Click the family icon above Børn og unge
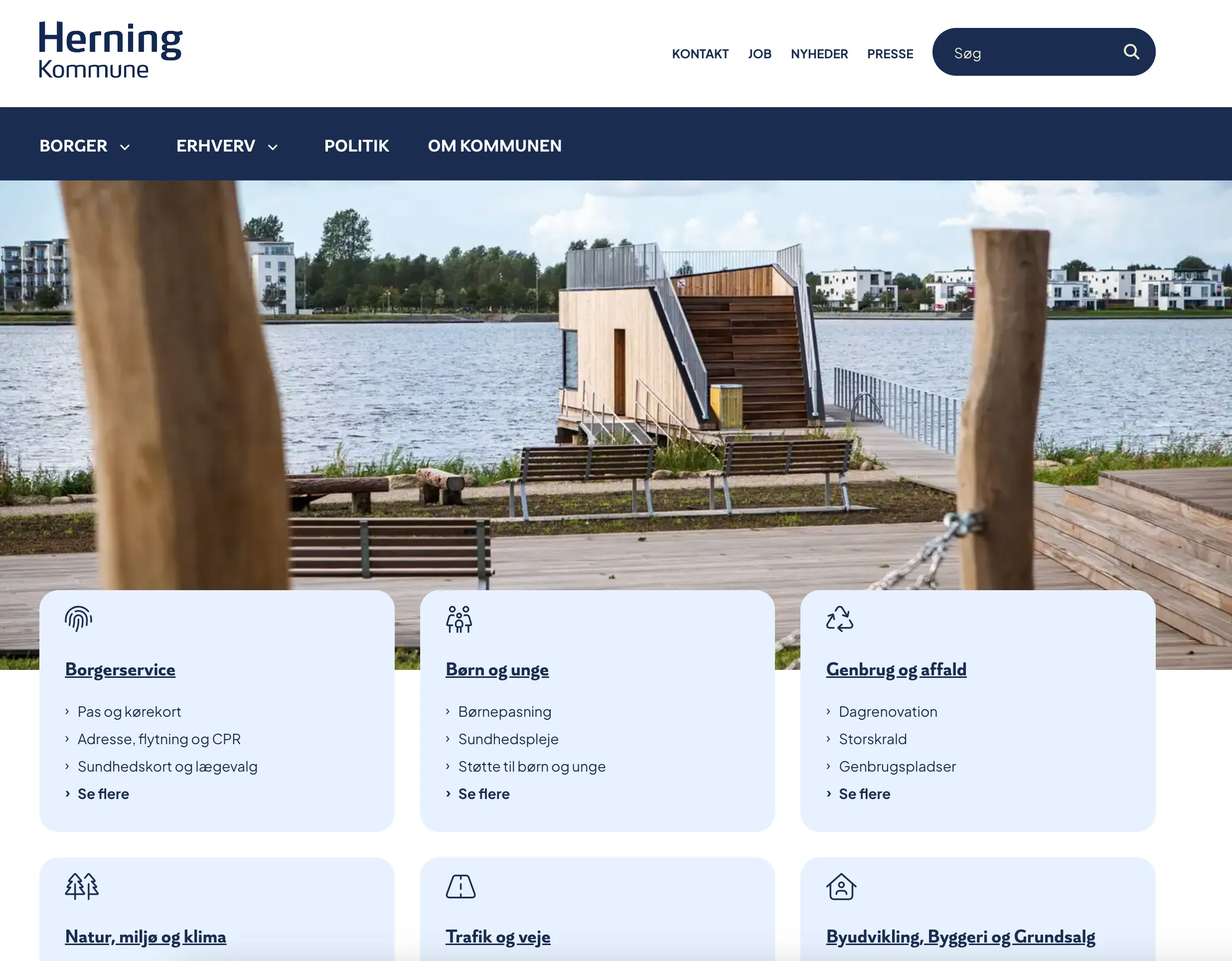Viewport: 1232px width, 961px height. pyautogui.click(x=459, y=619)
